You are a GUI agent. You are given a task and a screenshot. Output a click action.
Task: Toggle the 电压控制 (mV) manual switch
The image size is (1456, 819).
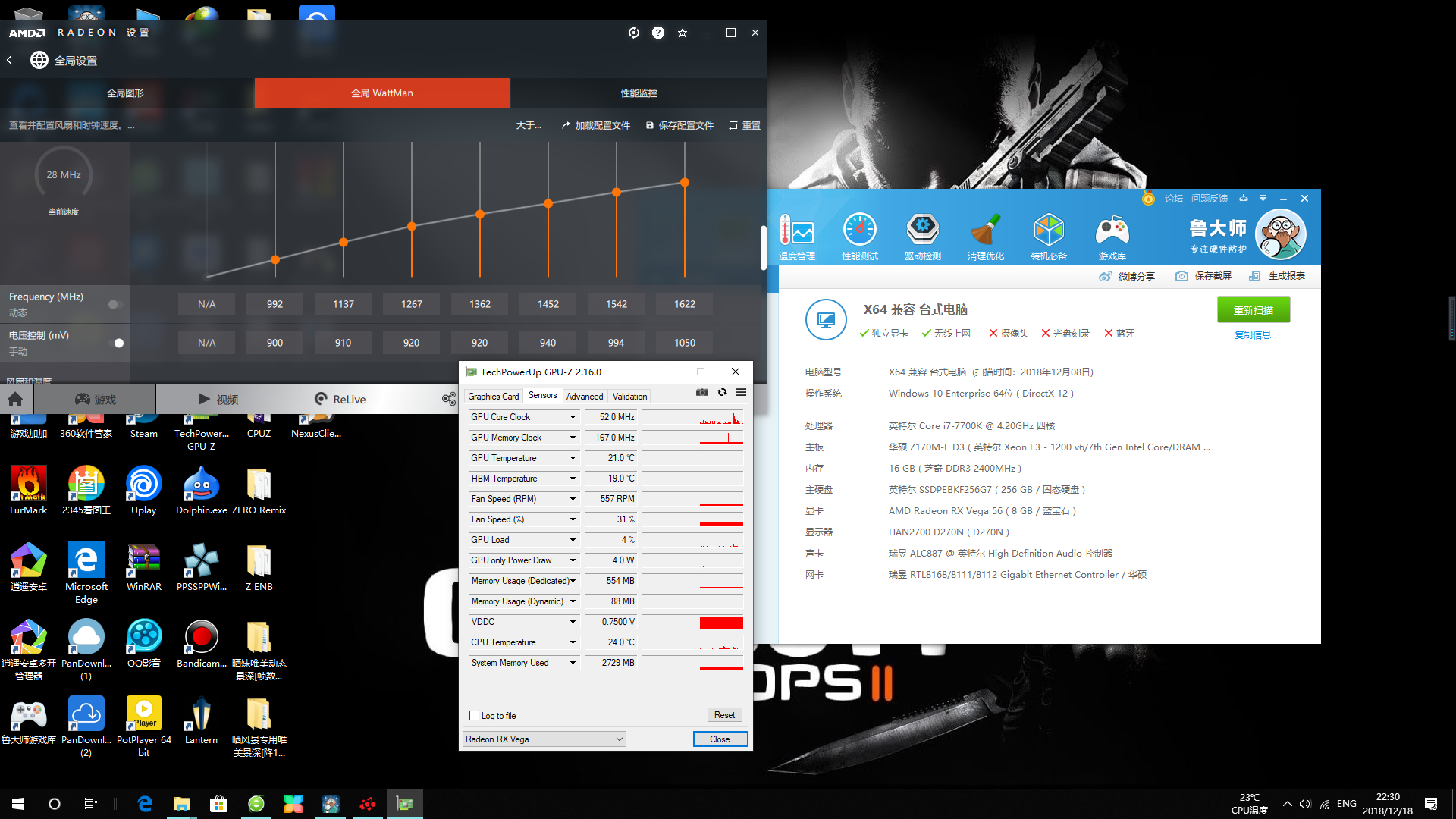[x=115, y=343]
